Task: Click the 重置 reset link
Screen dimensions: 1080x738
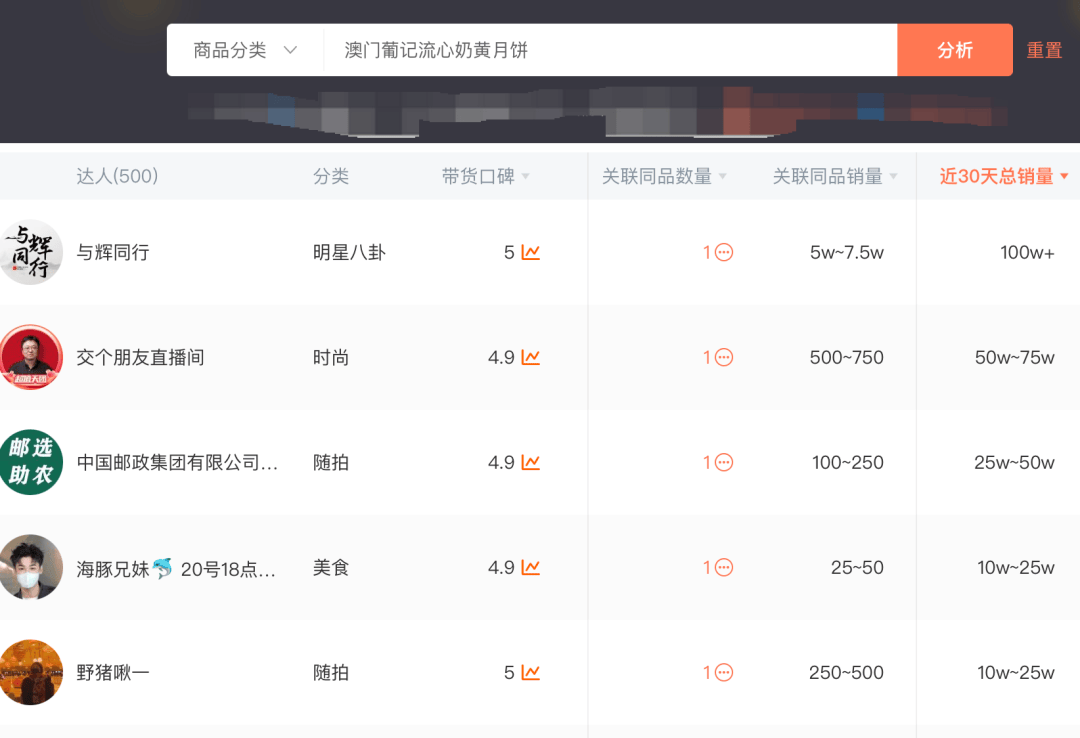Action: [1044, 49]
